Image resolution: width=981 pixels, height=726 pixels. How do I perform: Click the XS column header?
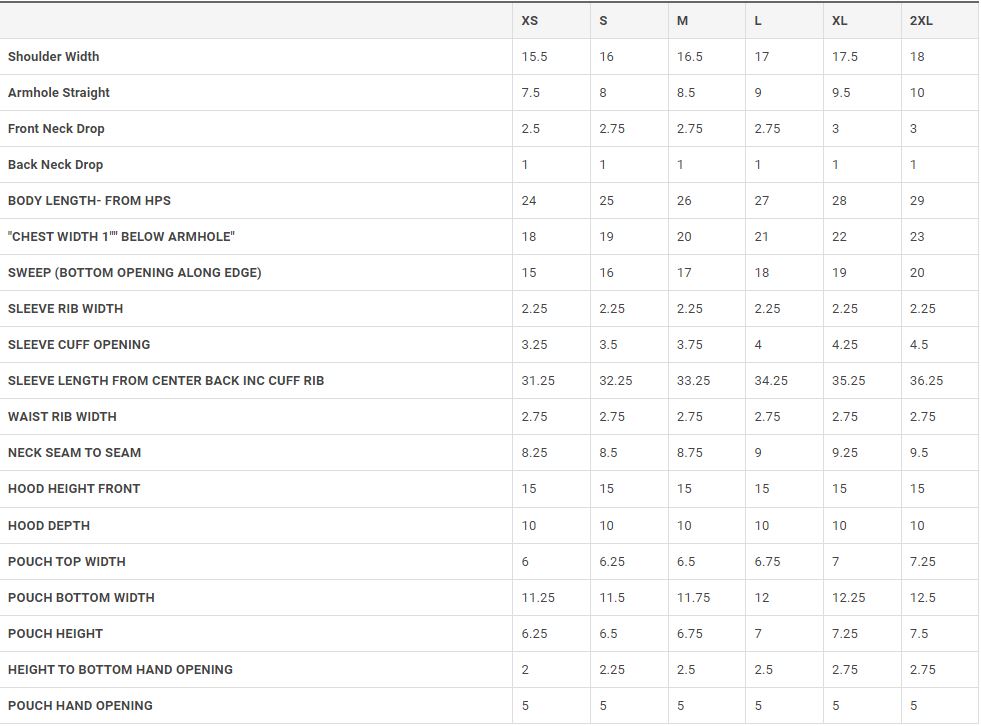click(x=529, y=21)
